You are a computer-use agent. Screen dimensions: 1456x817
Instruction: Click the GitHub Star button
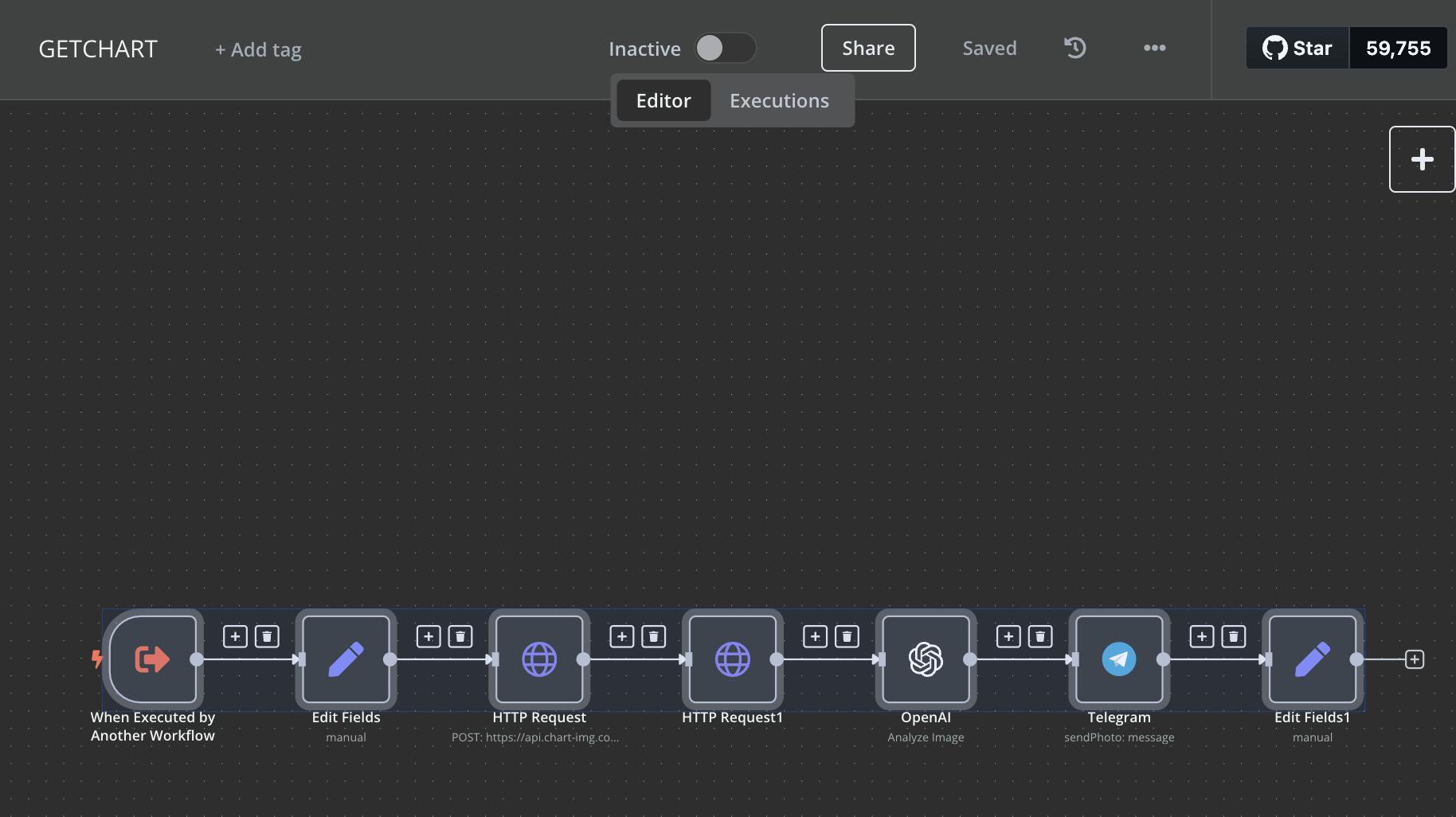click(x=1297, y=48)
